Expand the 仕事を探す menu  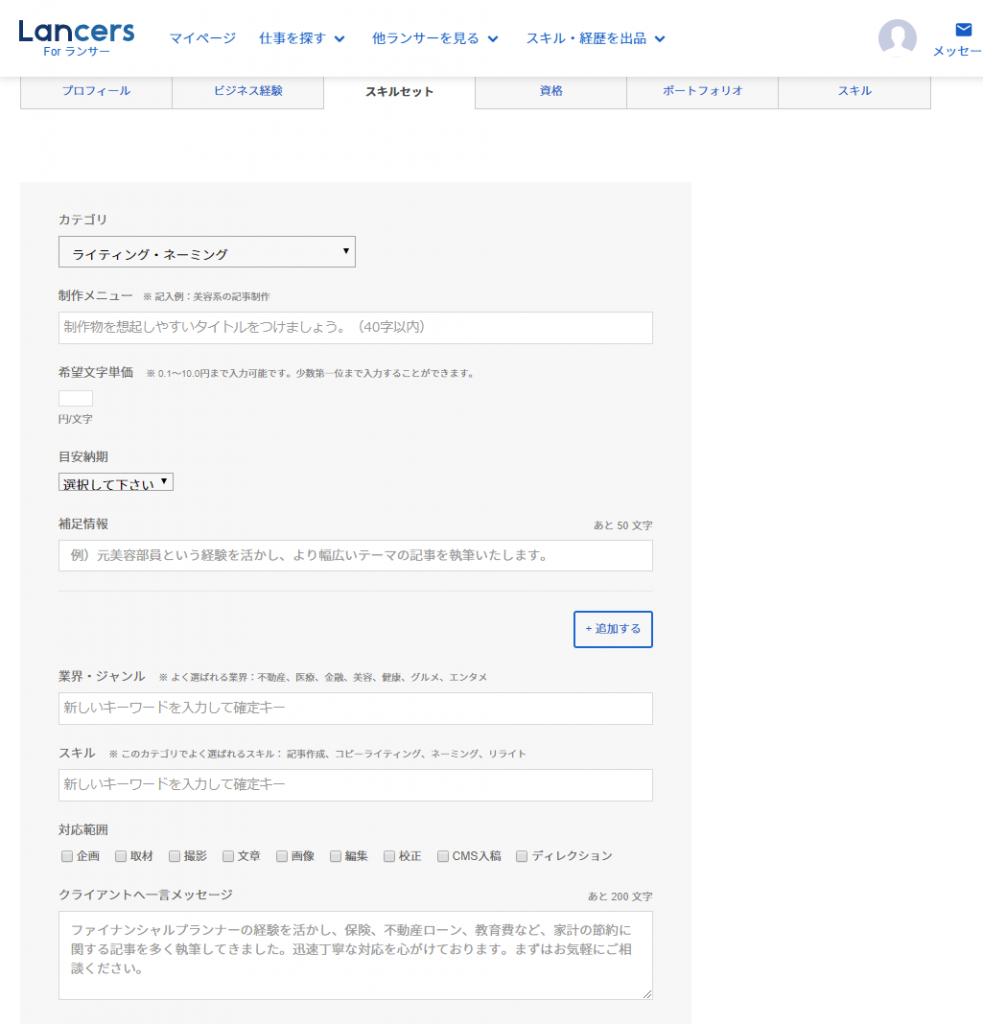pos(301,38)
